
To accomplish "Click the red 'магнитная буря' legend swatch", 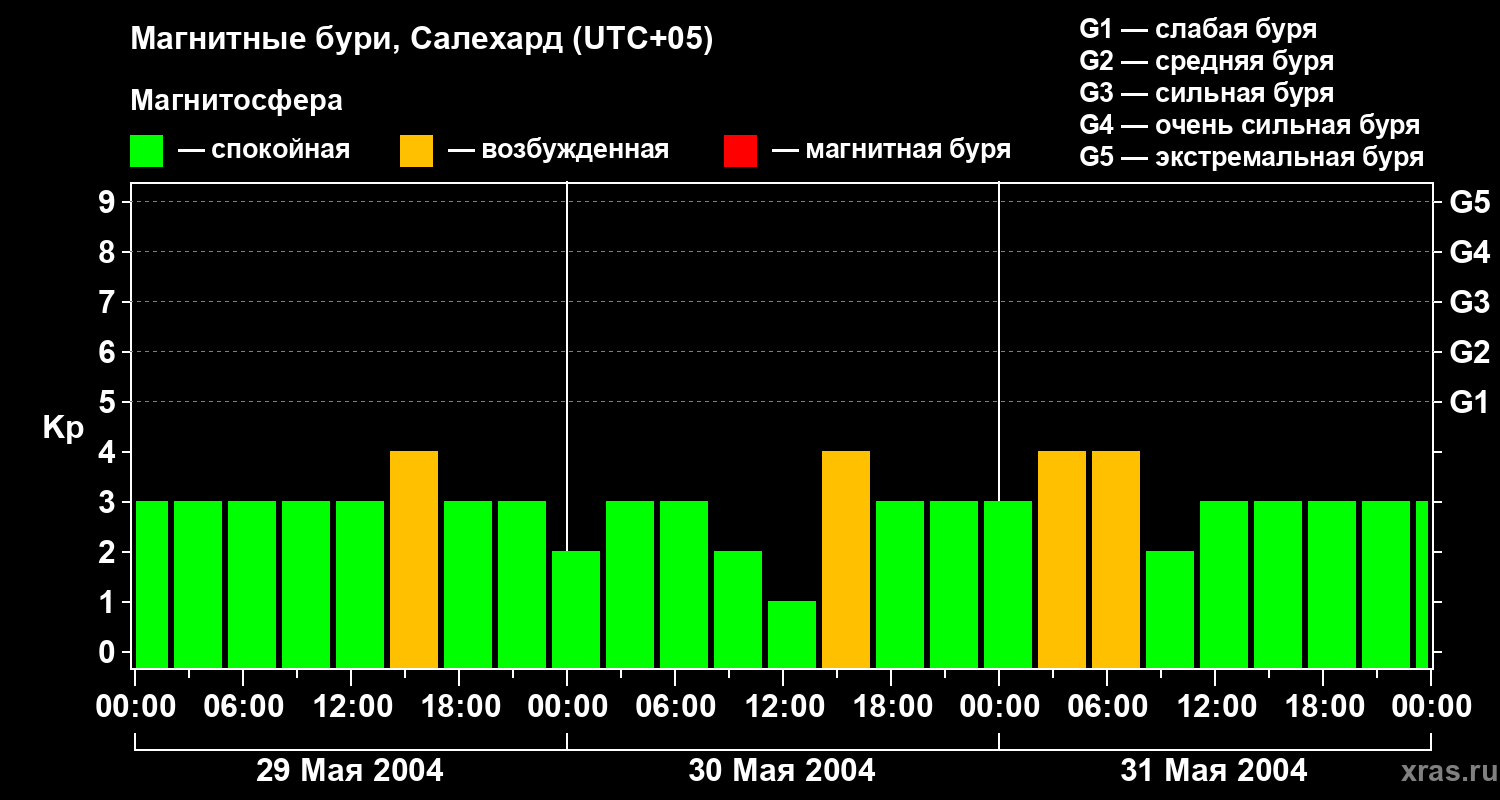I will point(741,150).
